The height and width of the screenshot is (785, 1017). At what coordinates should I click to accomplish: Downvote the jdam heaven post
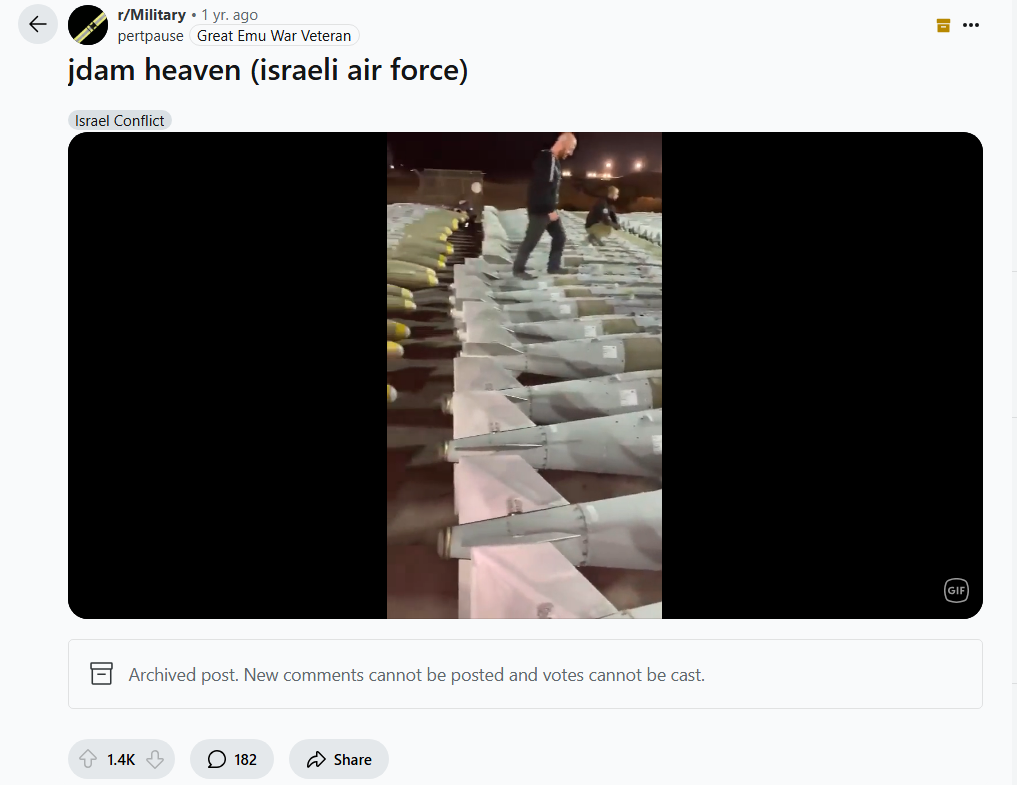[155, 759]
